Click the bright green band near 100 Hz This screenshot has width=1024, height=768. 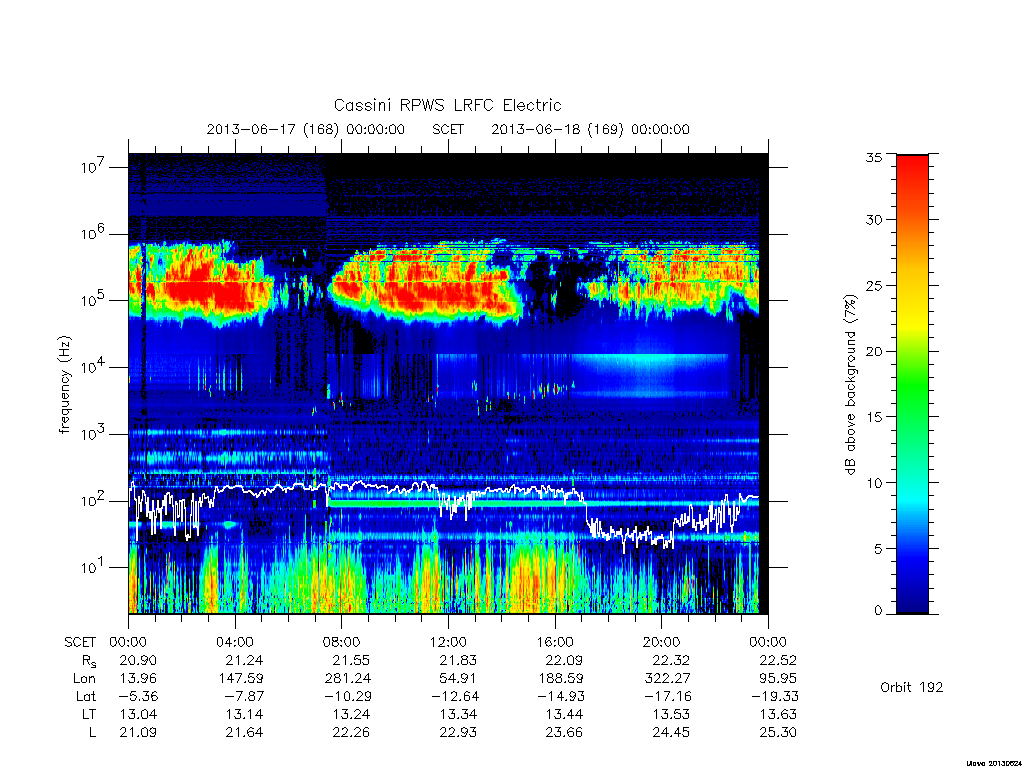[x=456, y=504]
